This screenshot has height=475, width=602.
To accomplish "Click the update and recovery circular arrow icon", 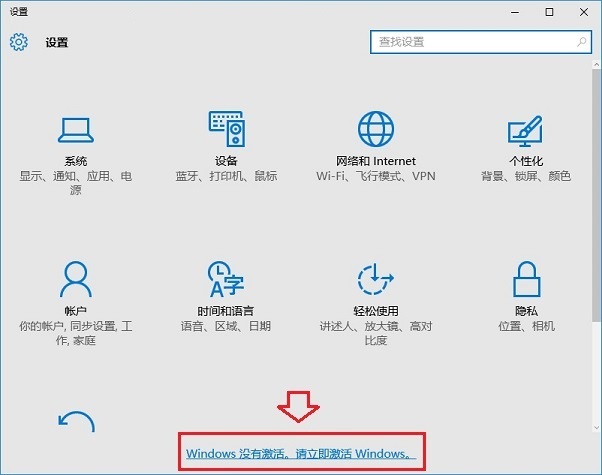I will pyautogui.click(x=76, y=422).
